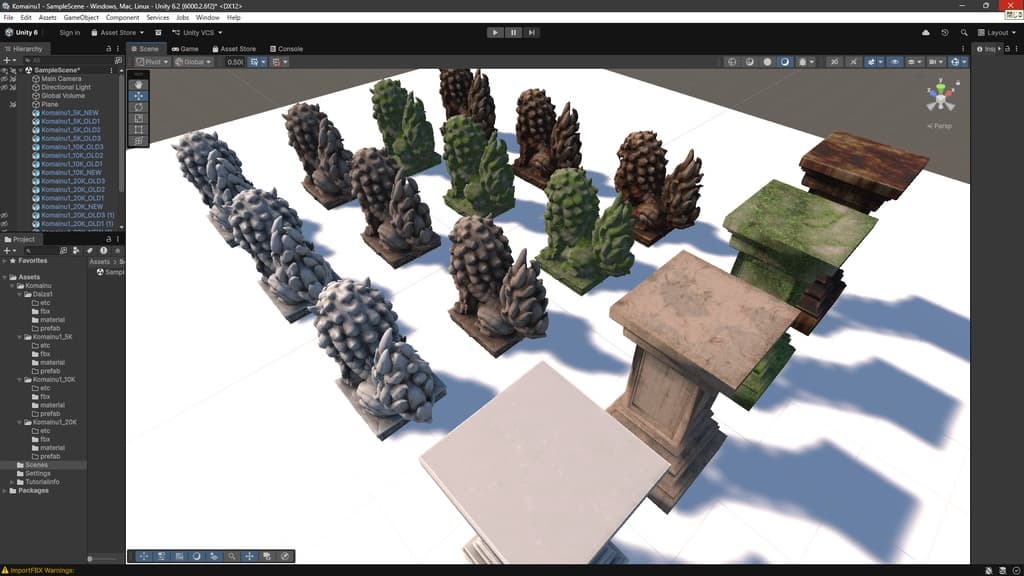
Task: Select the Hand (View) tool
Action: point(139,84)
